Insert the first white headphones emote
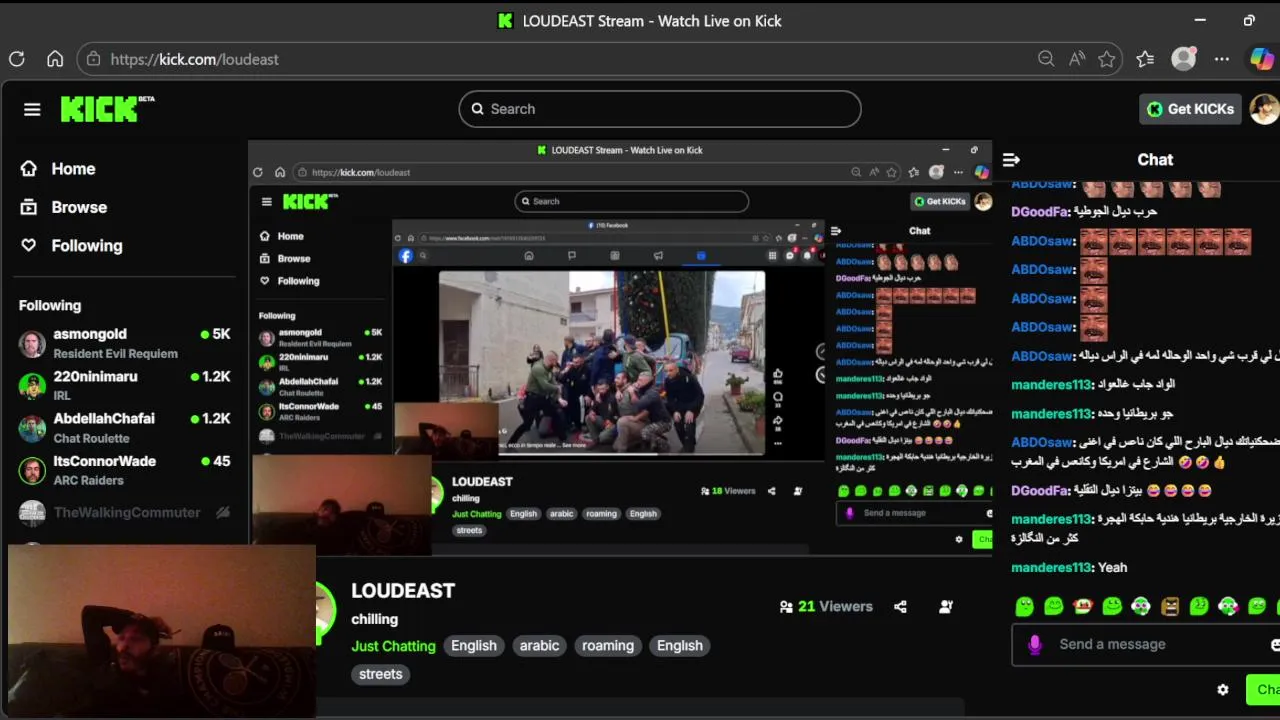This screenshot has width=1280, height=720. pyautogui.click(x=1141, y=606)
